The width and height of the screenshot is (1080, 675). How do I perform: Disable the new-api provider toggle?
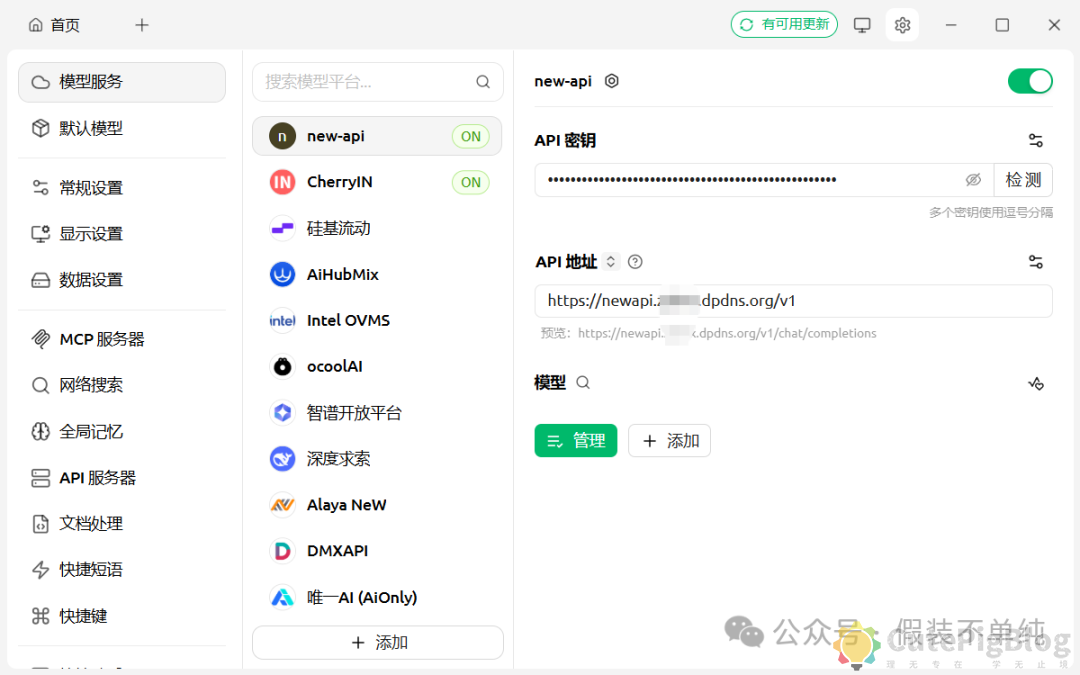tap(1030, 80)
